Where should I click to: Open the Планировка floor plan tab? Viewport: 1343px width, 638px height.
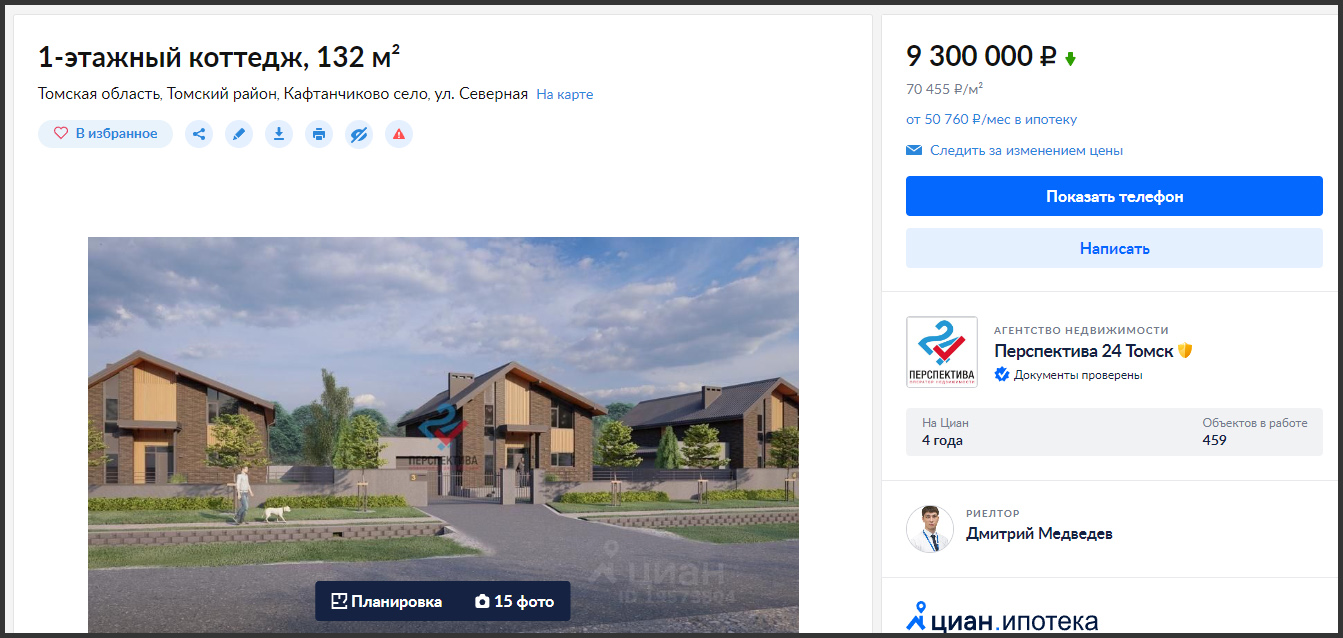click(x=386, y=602)
